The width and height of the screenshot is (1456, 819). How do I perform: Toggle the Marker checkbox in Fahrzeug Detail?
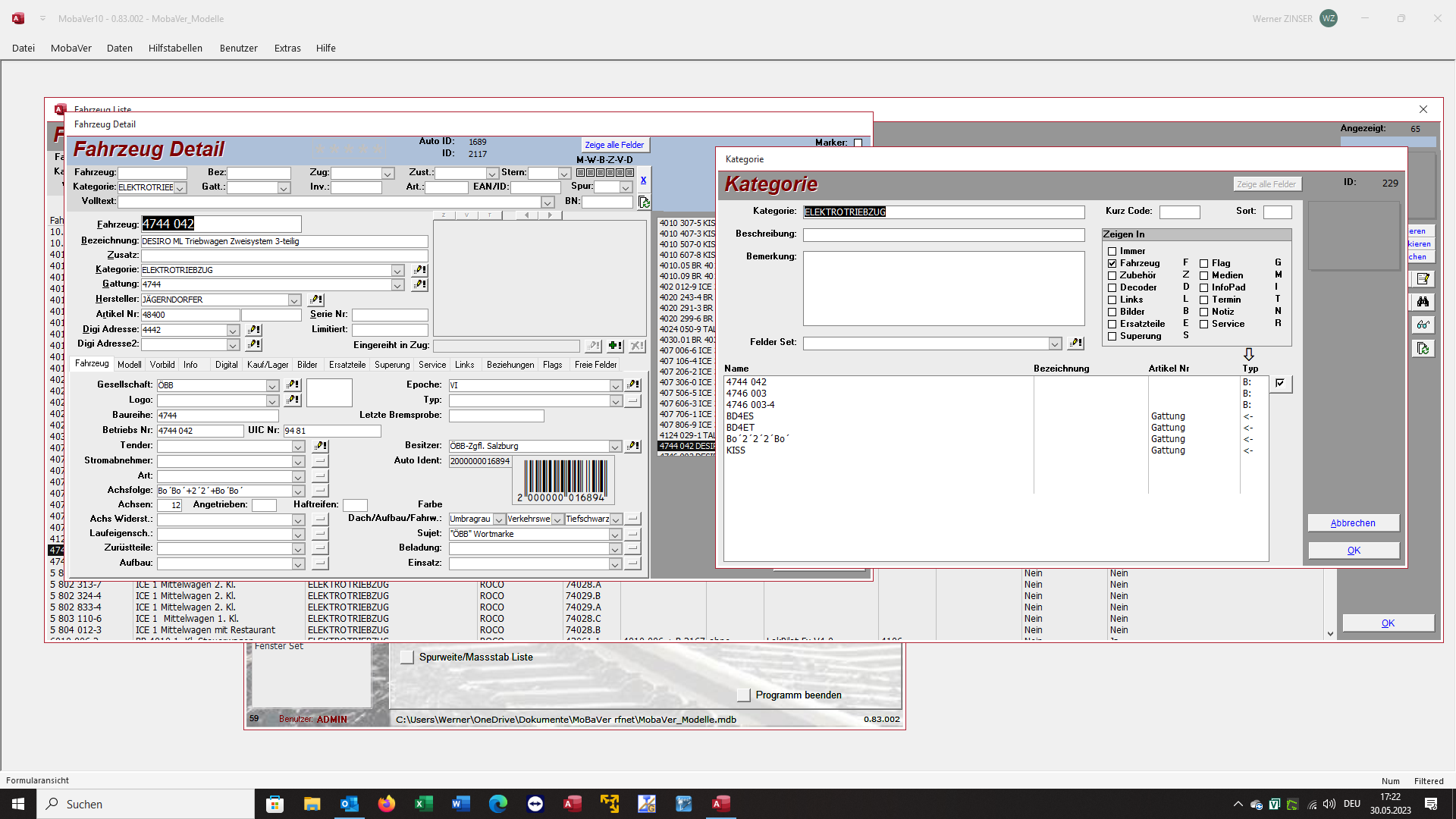pos(858,143)
